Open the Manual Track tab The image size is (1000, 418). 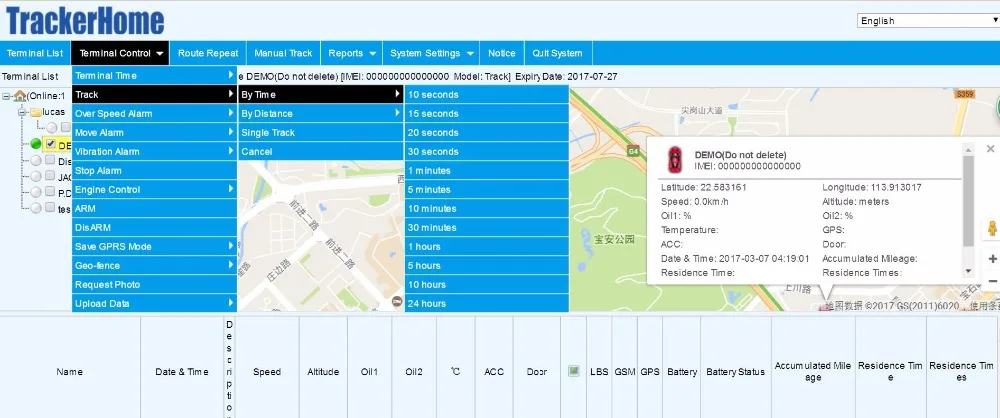(x=283, y=53)
